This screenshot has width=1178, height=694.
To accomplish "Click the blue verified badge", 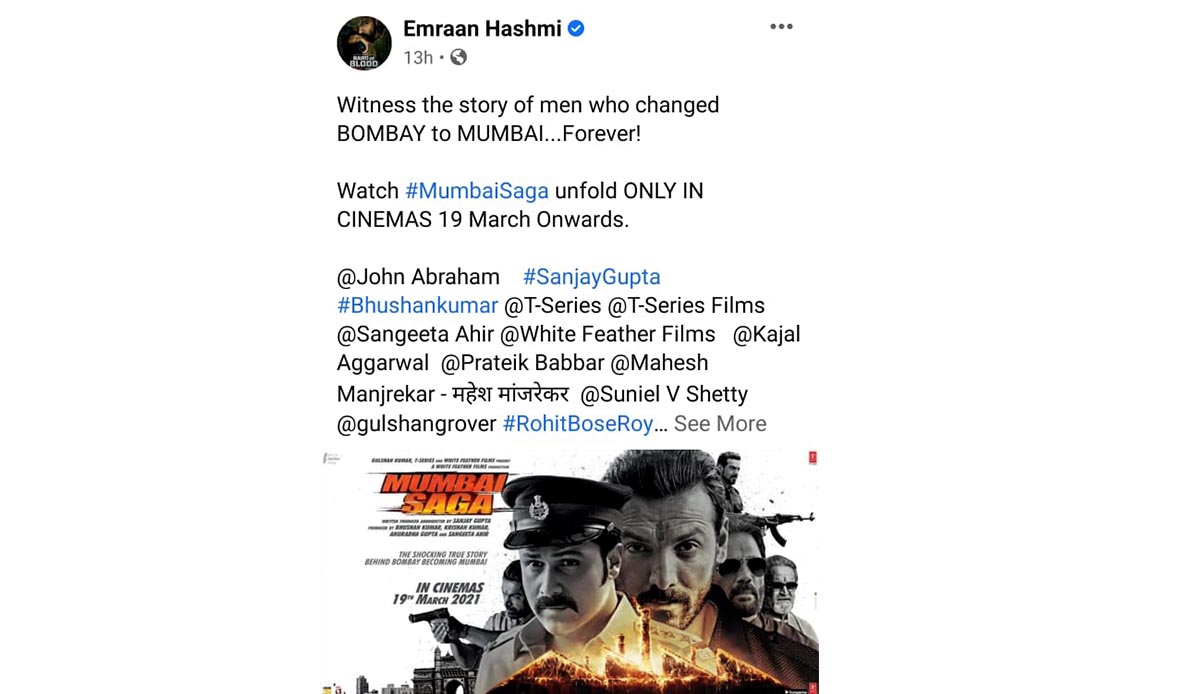I will click(576, 29).
